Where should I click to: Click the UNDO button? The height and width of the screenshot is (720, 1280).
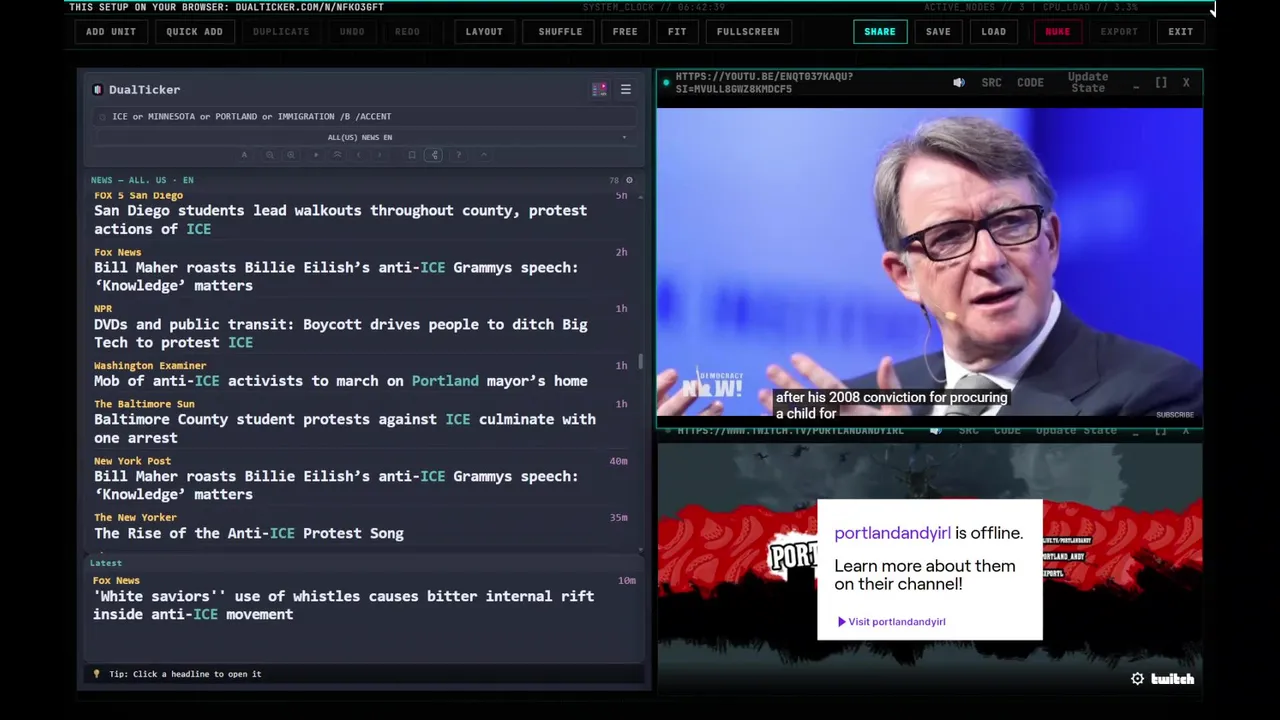tap(352, 32)
